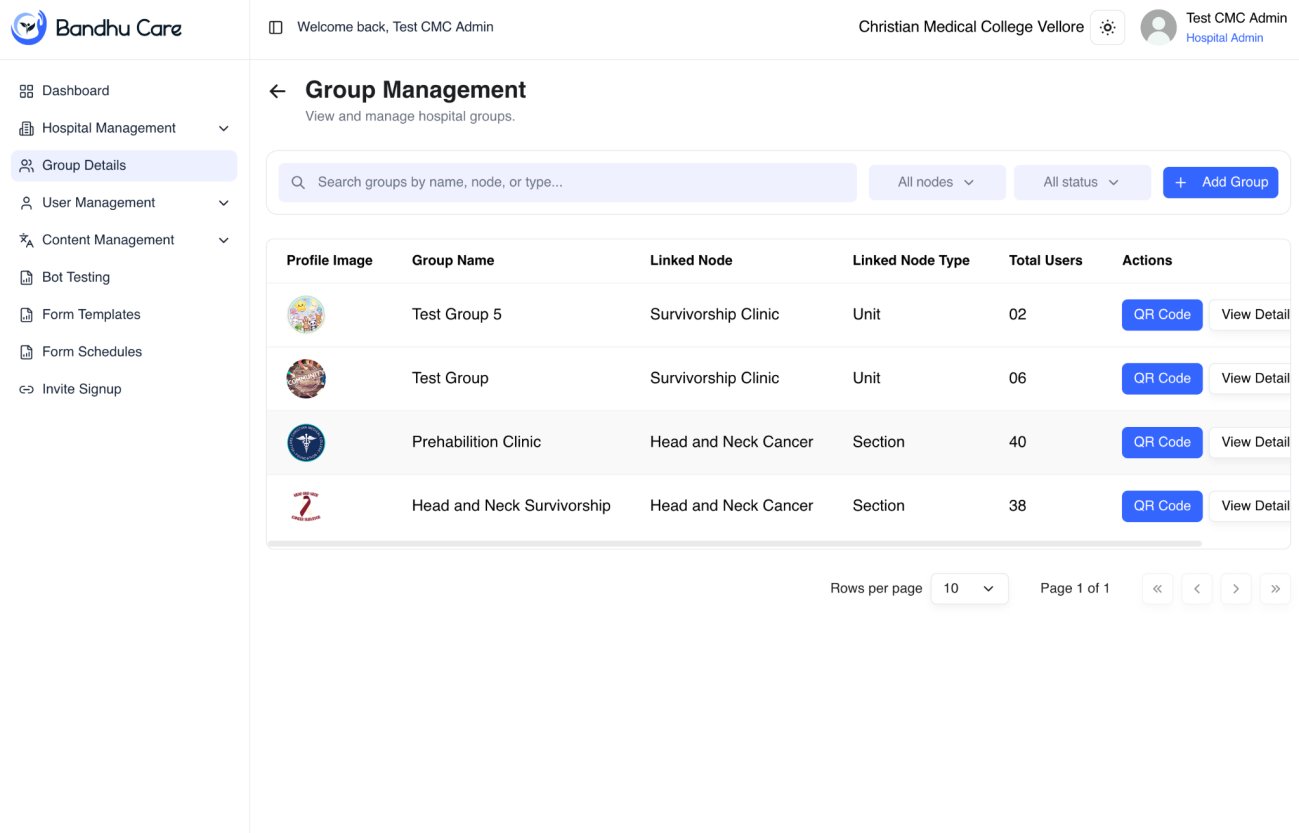Click the search magnifier icon
The width and height of the screenshot is (1299, 833).
(x=298, y=183)
